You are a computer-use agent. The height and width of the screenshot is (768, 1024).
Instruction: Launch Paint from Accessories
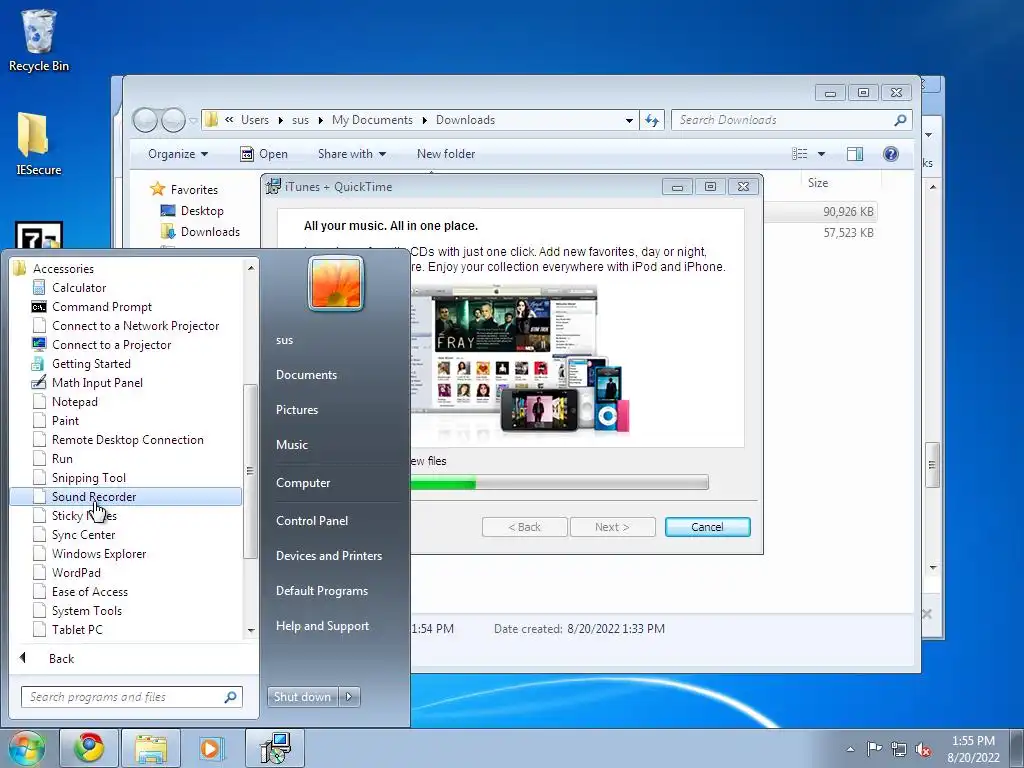pos(65,421)
